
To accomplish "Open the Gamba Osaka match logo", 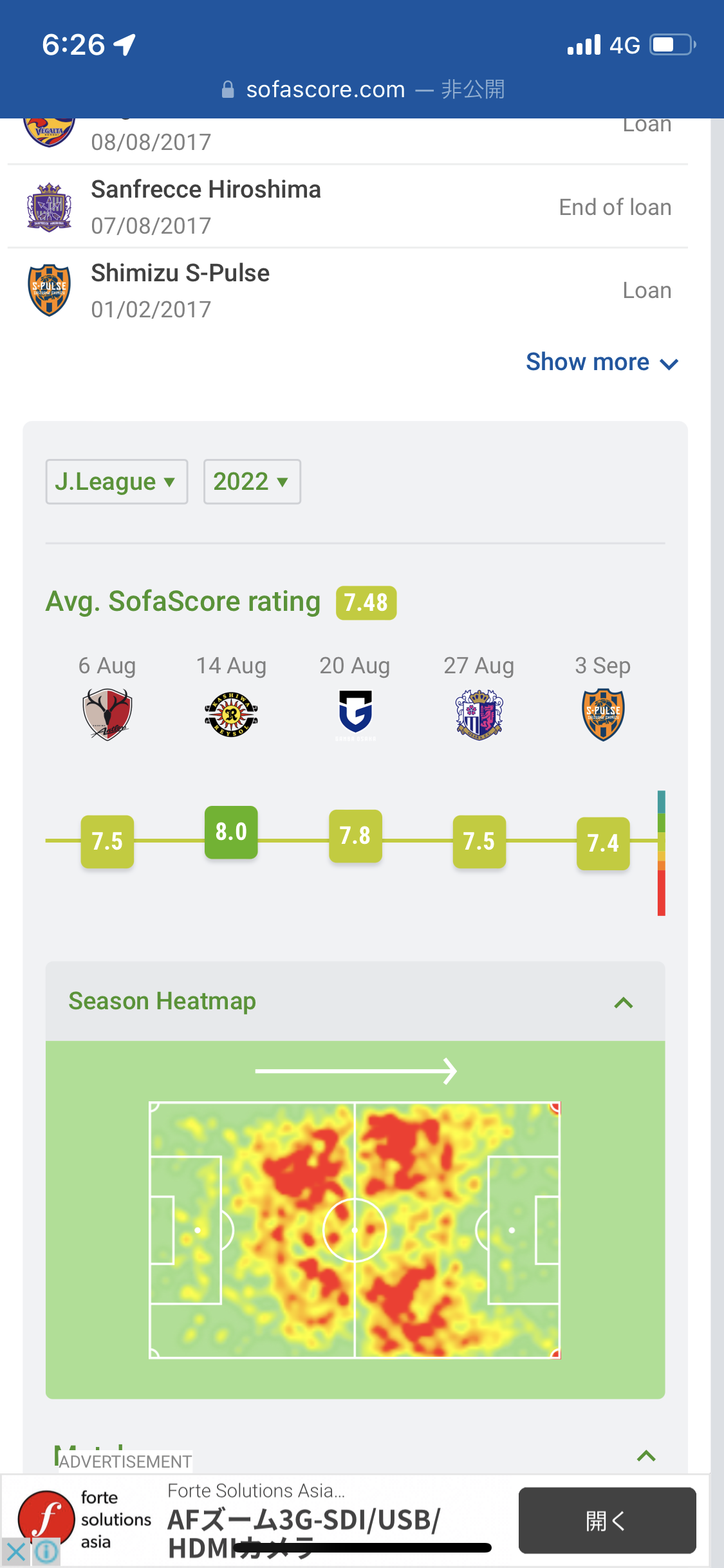I will (355, 714).
